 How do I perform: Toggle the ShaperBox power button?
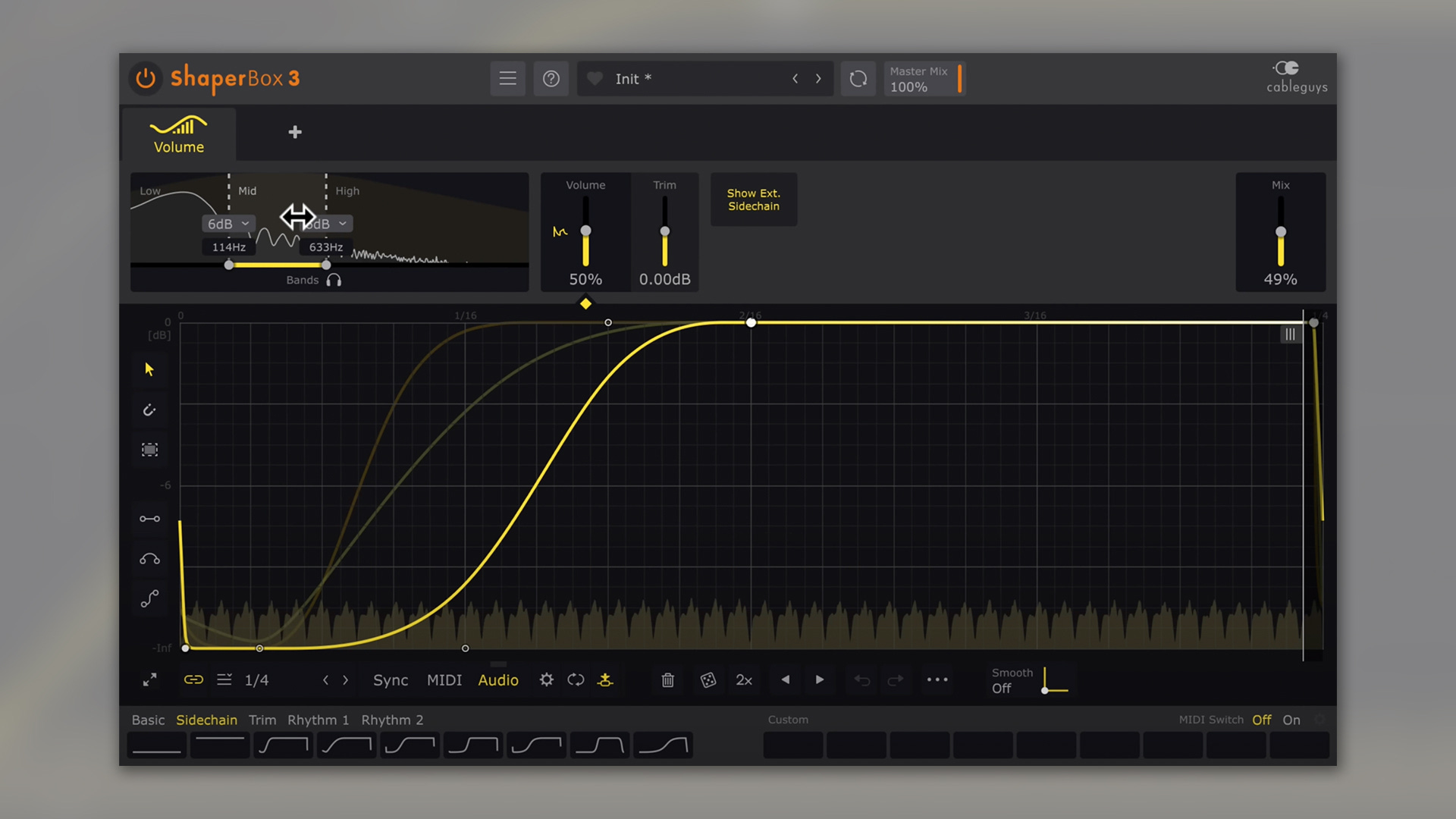146,78
